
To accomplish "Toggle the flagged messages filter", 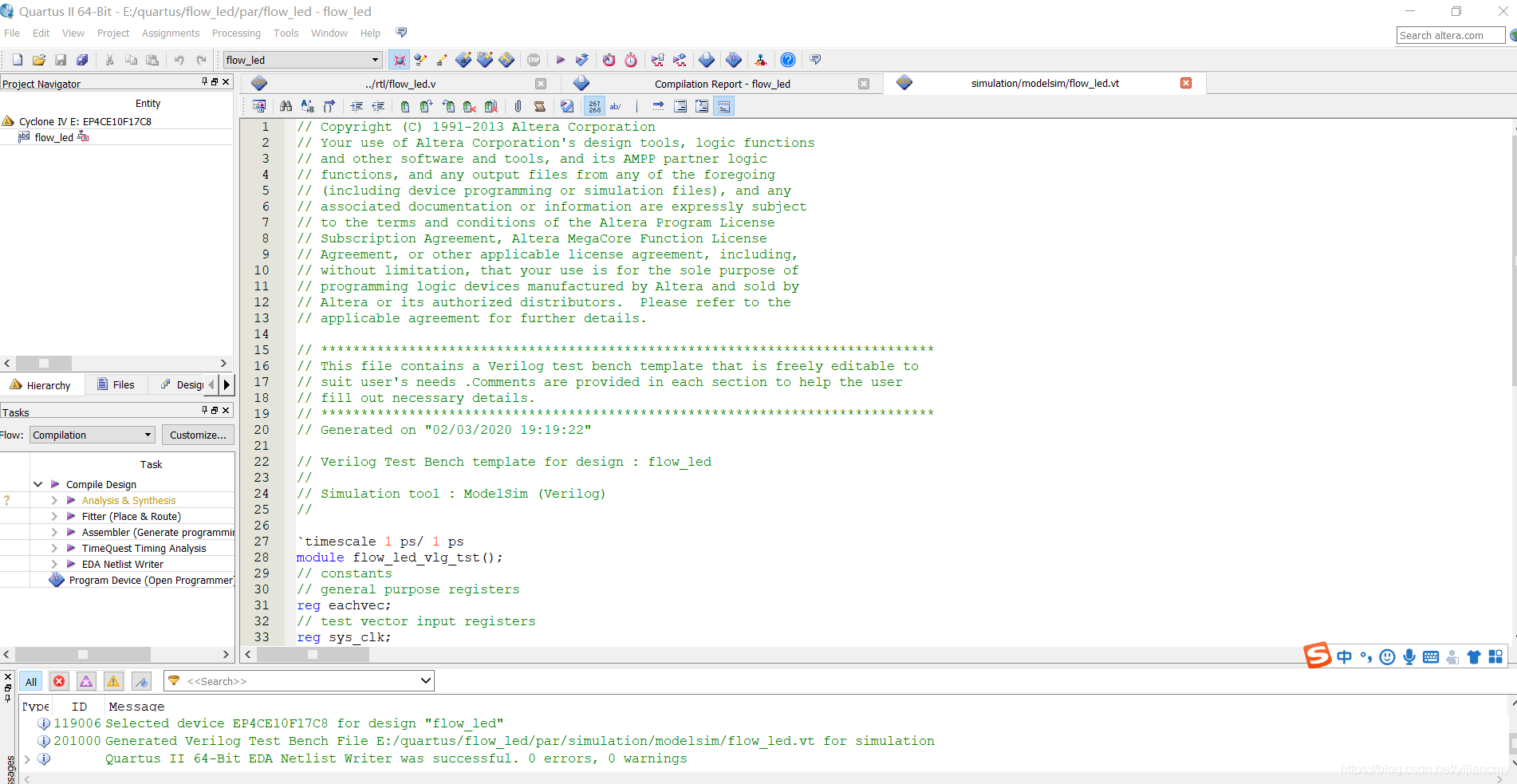I will tap(141, 681).
